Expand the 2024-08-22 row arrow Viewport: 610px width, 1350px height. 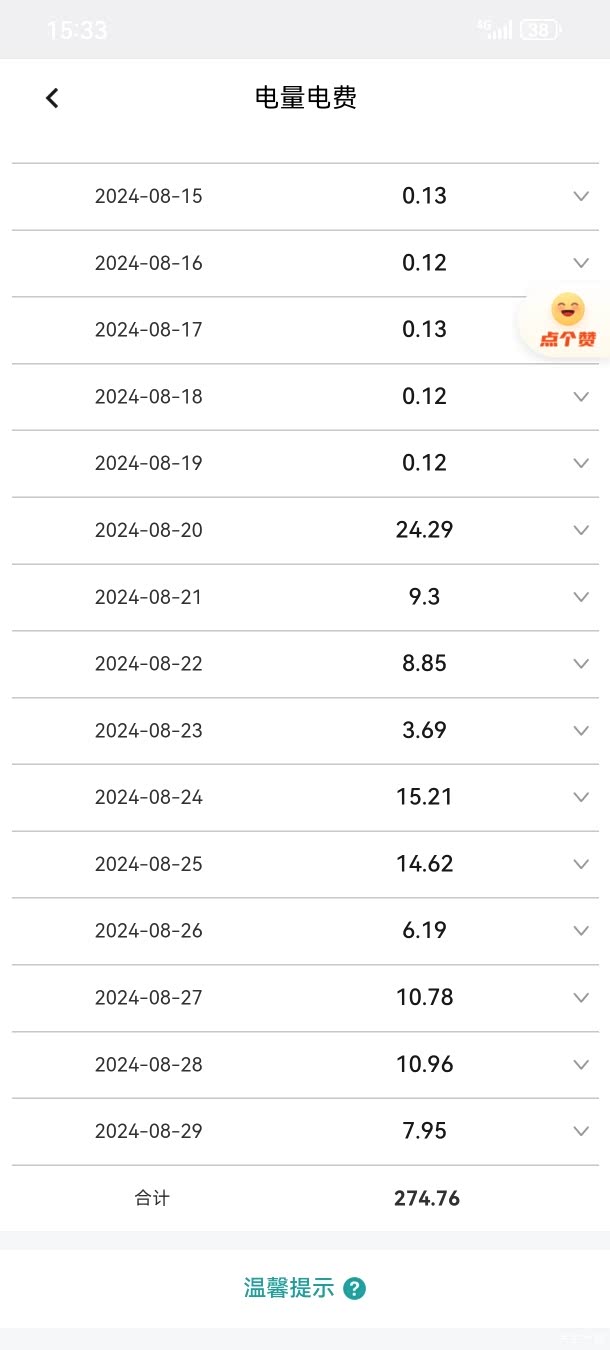581,664
